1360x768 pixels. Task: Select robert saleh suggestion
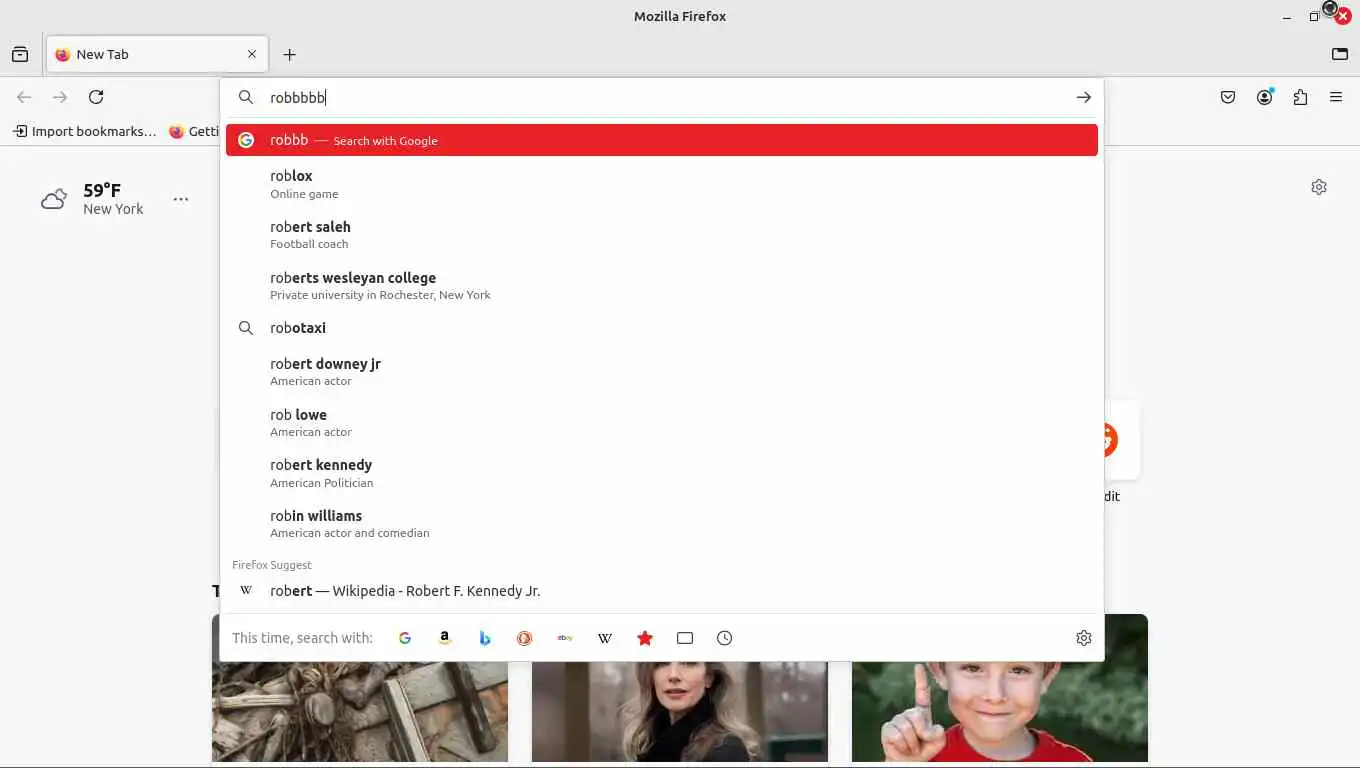[662, 235]
